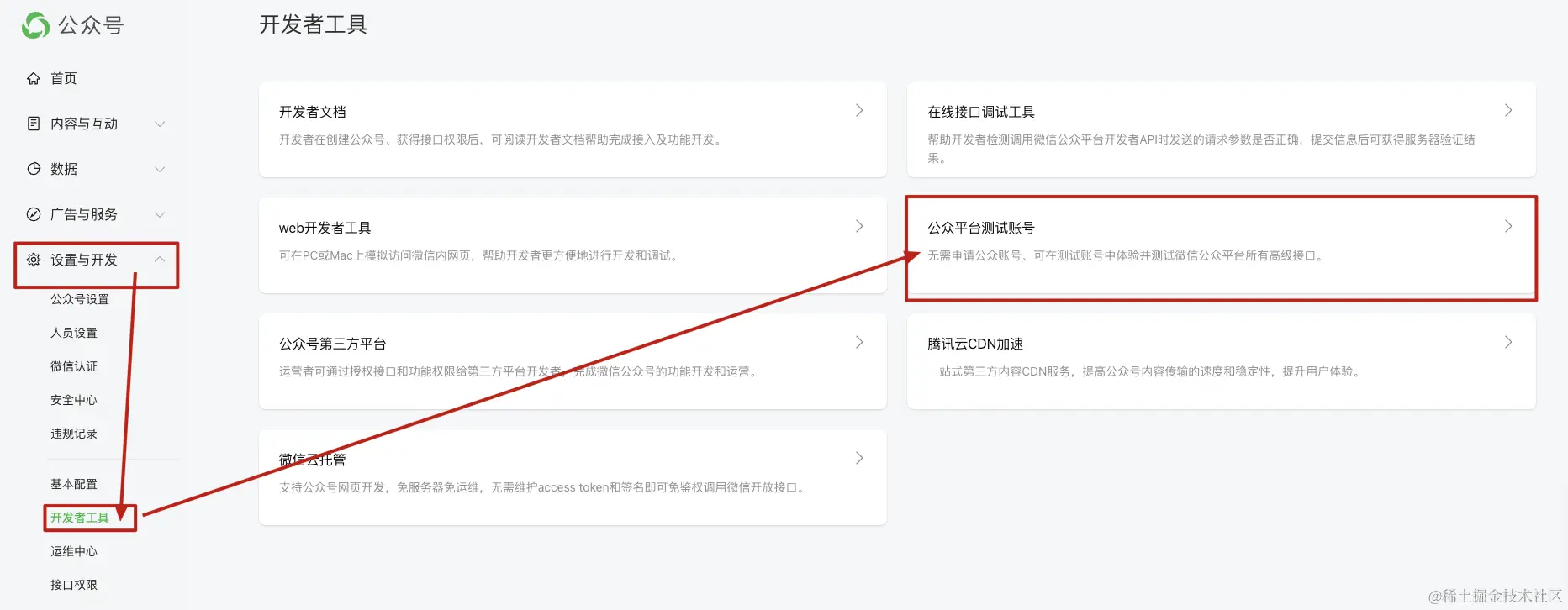Click the pie chart icon beside 数据
This screenshot has height=610, width=1568.
click(34, 169)
